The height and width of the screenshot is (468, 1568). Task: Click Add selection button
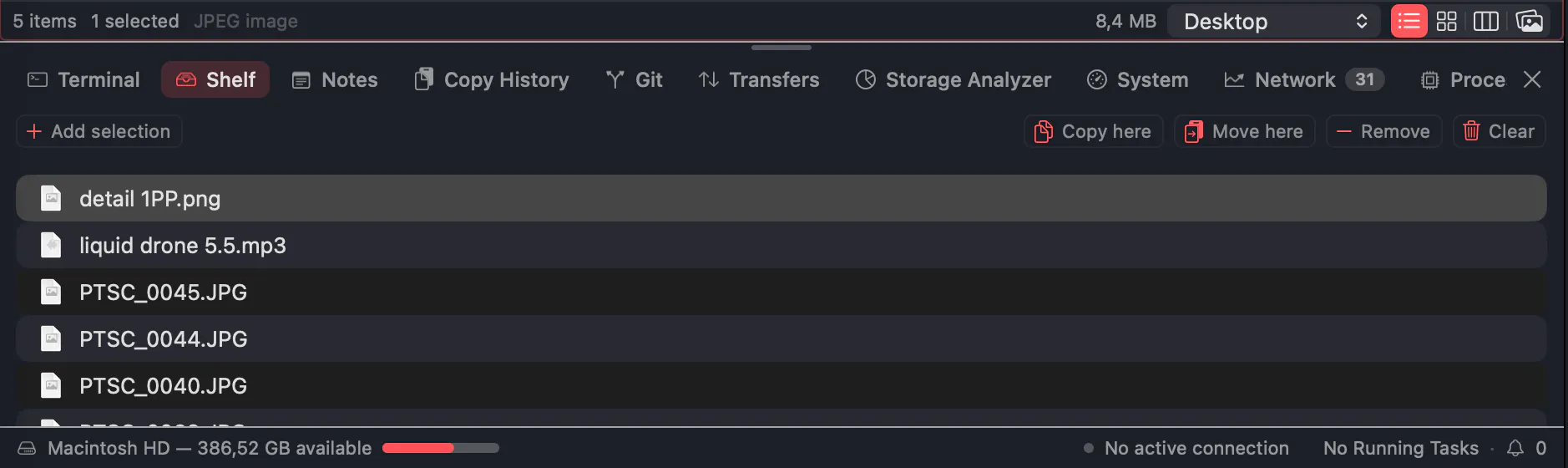(99, 131)
